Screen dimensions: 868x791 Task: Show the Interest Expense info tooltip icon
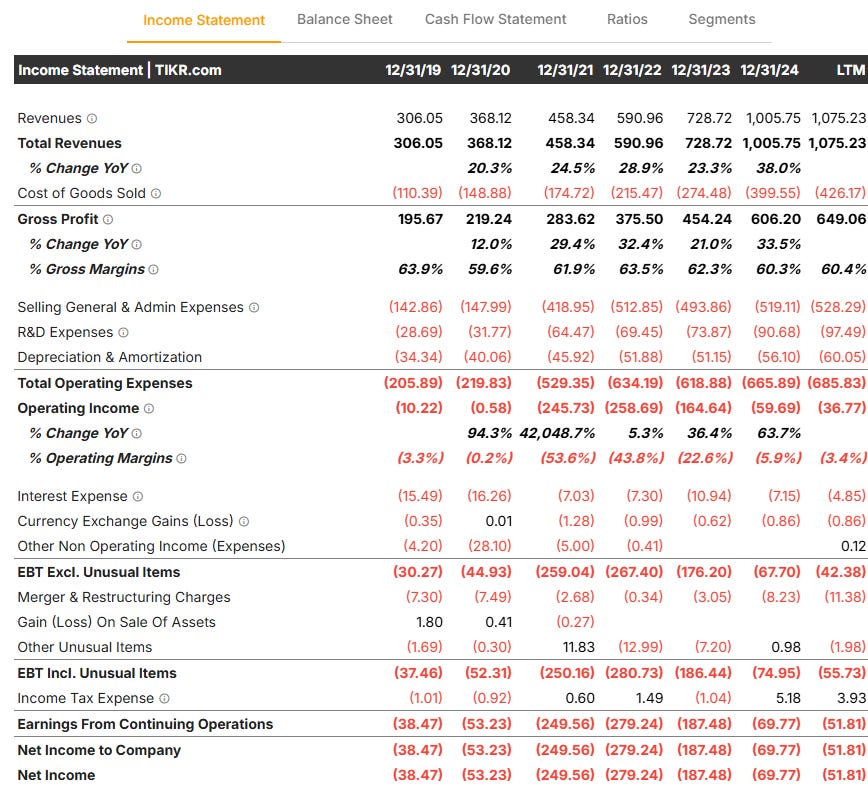[138, 497]
